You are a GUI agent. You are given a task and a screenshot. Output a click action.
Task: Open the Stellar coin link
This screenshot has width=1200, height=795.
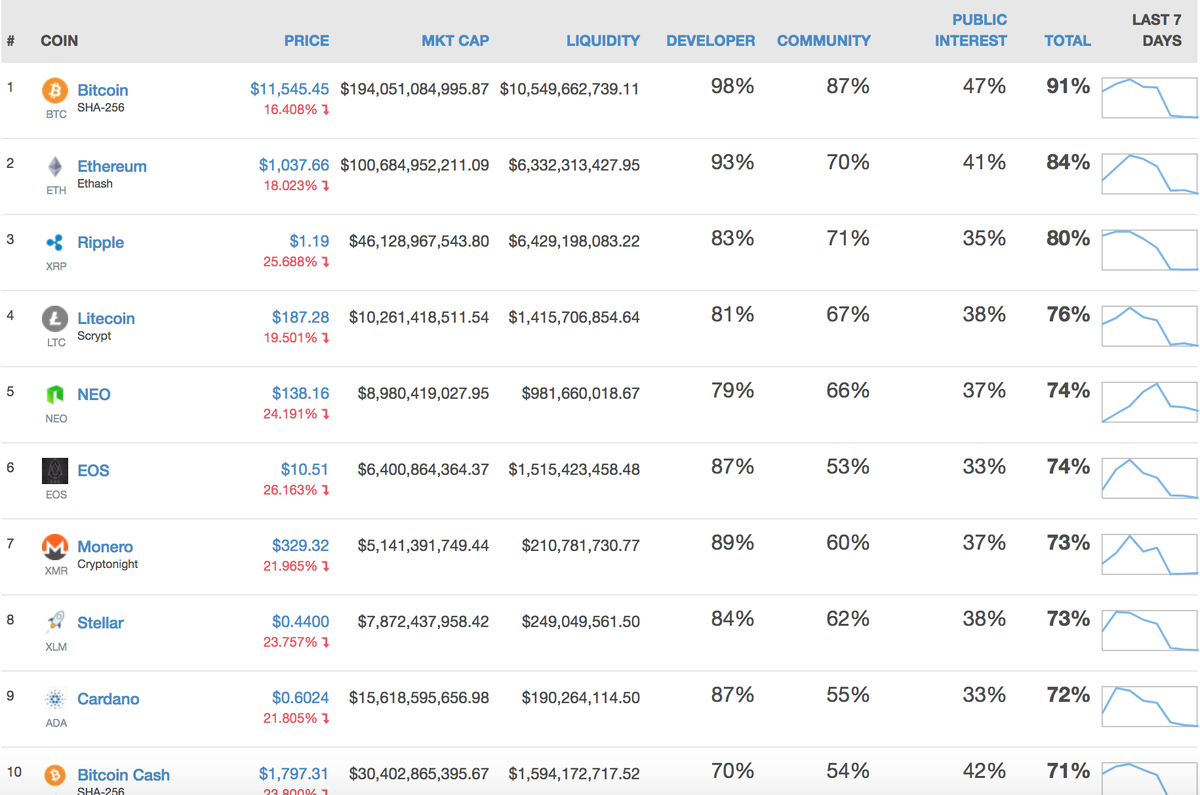(101, 623)
